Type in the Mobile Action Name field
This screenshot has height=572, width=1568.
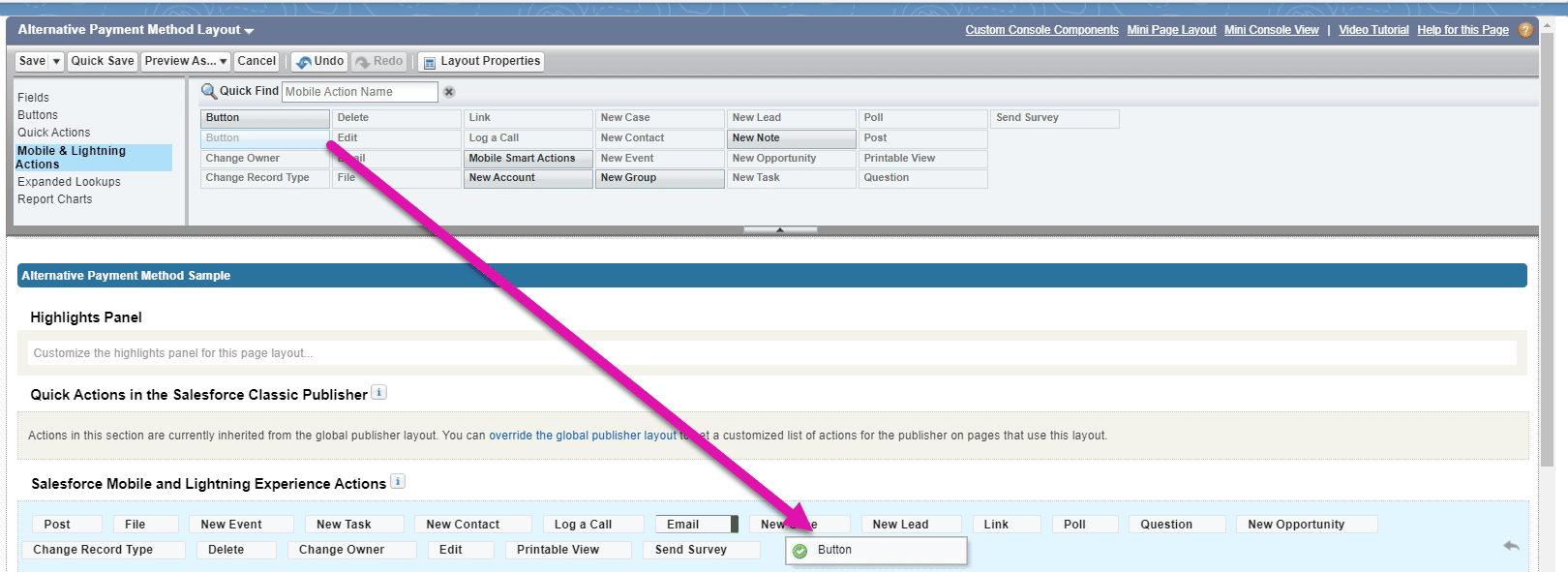point(360,92)
